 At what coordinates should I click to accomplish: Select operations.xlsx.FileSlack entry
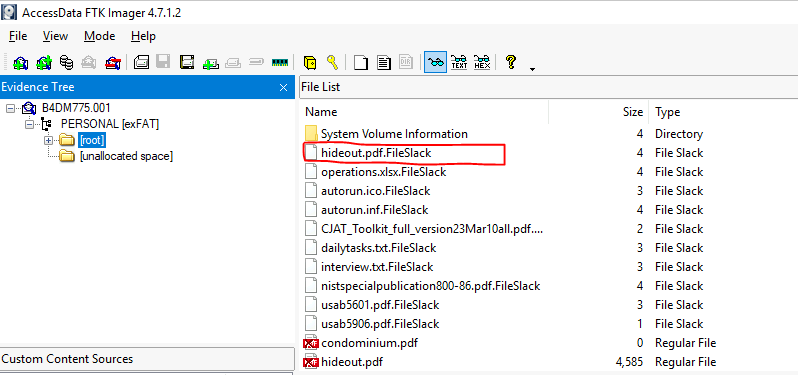tap(383, 172)
